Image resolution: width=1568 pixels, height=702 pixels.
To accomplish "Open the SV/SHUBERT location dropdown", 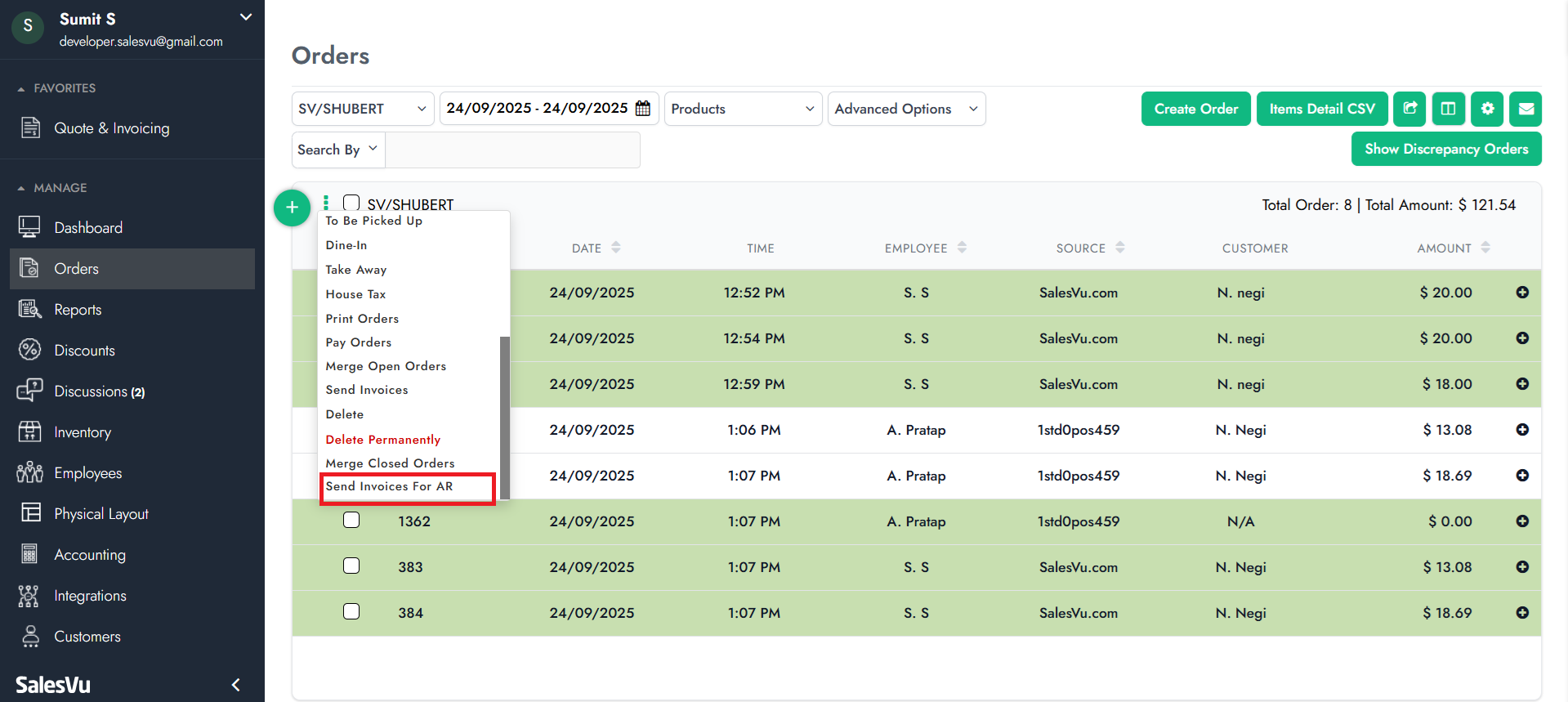I will point(363,109).
